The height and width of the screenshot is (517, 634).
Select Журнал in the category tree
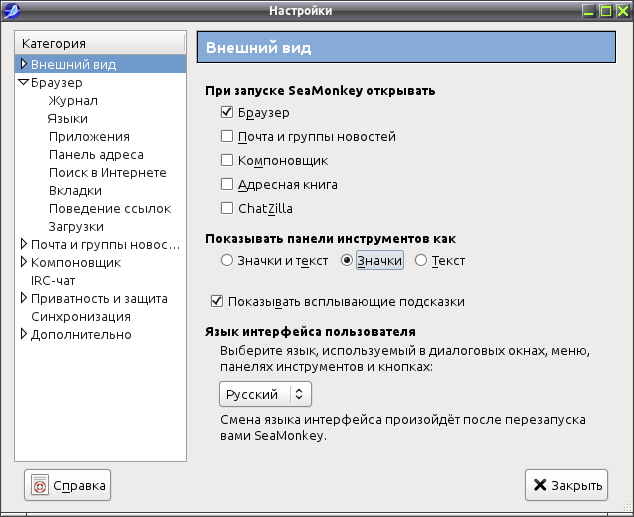(73, 100)
